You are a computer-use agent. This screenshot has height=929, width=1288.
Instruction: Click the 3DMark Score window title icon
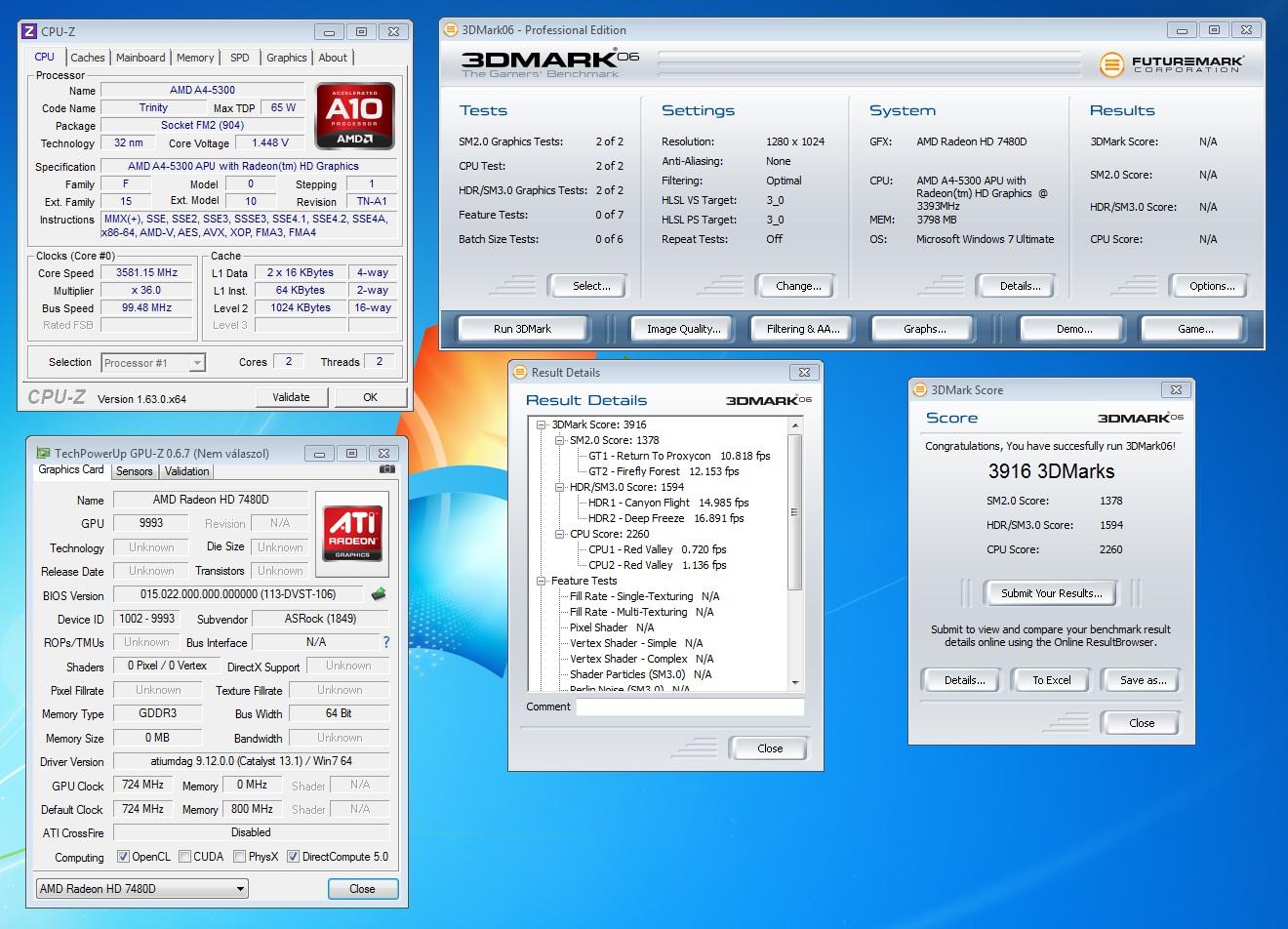920,389
